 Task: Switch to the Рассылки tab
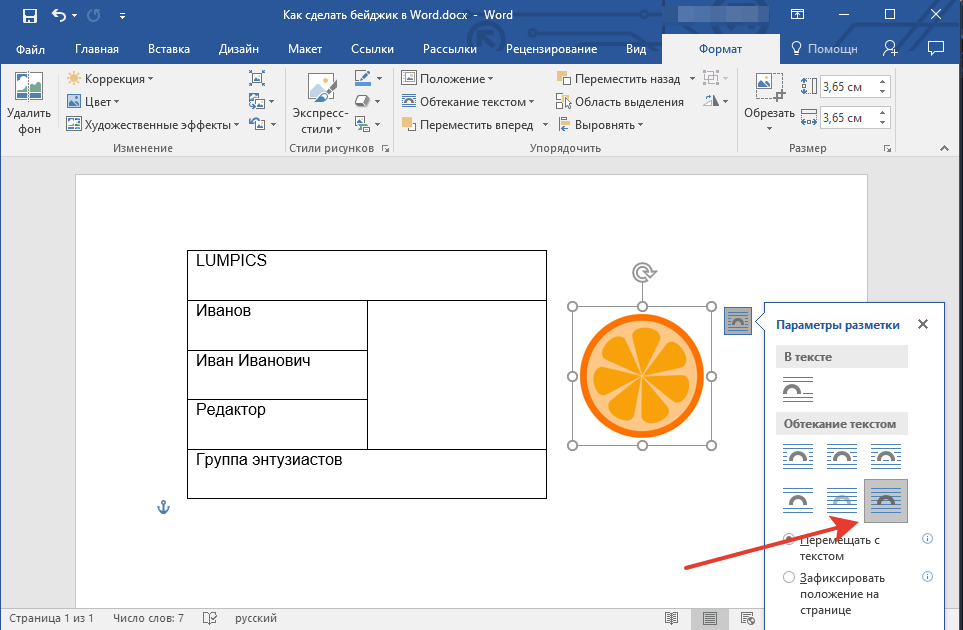[450, 49]
